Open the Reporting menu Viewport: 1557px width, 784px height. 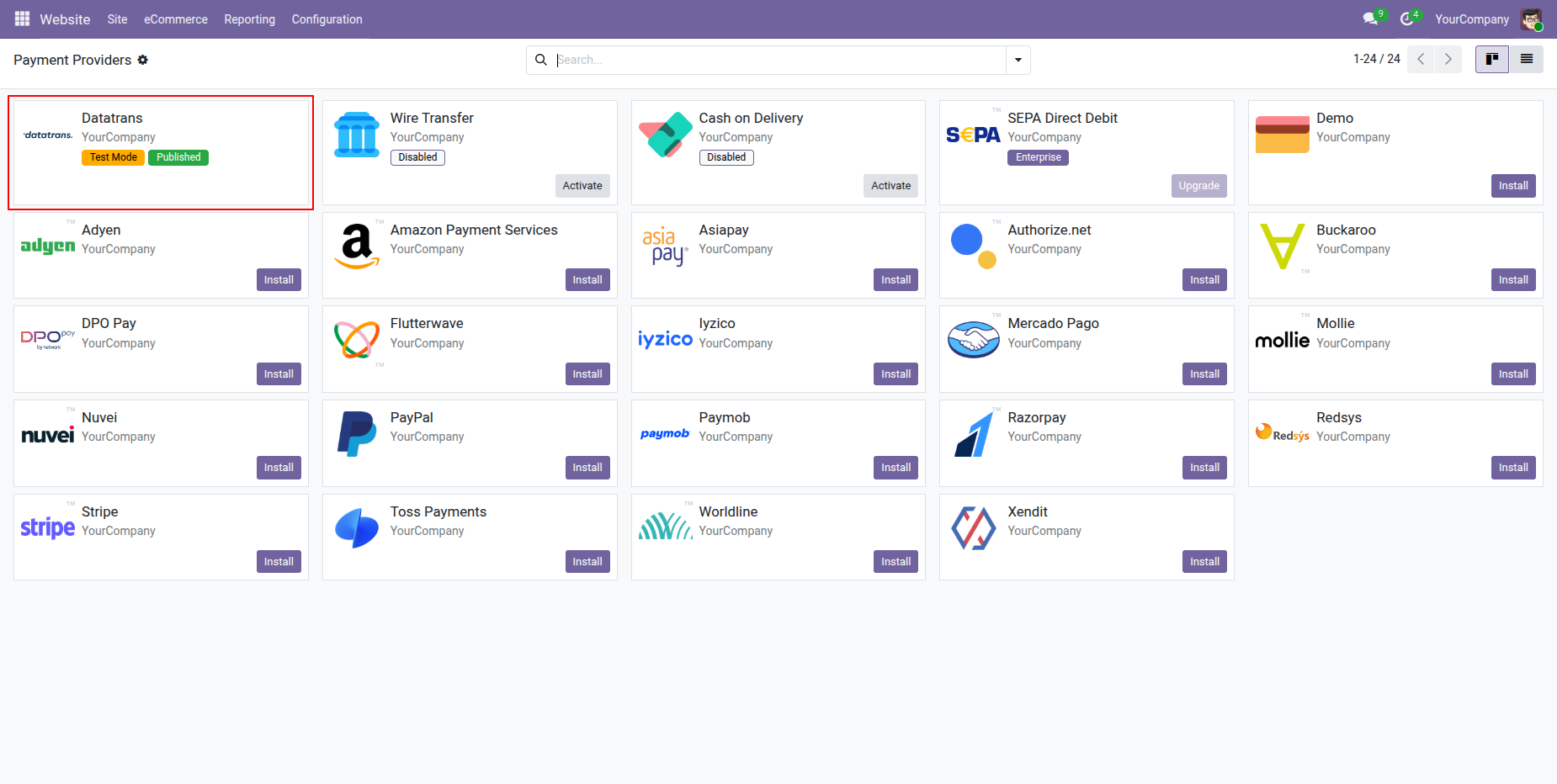(249, 19)
